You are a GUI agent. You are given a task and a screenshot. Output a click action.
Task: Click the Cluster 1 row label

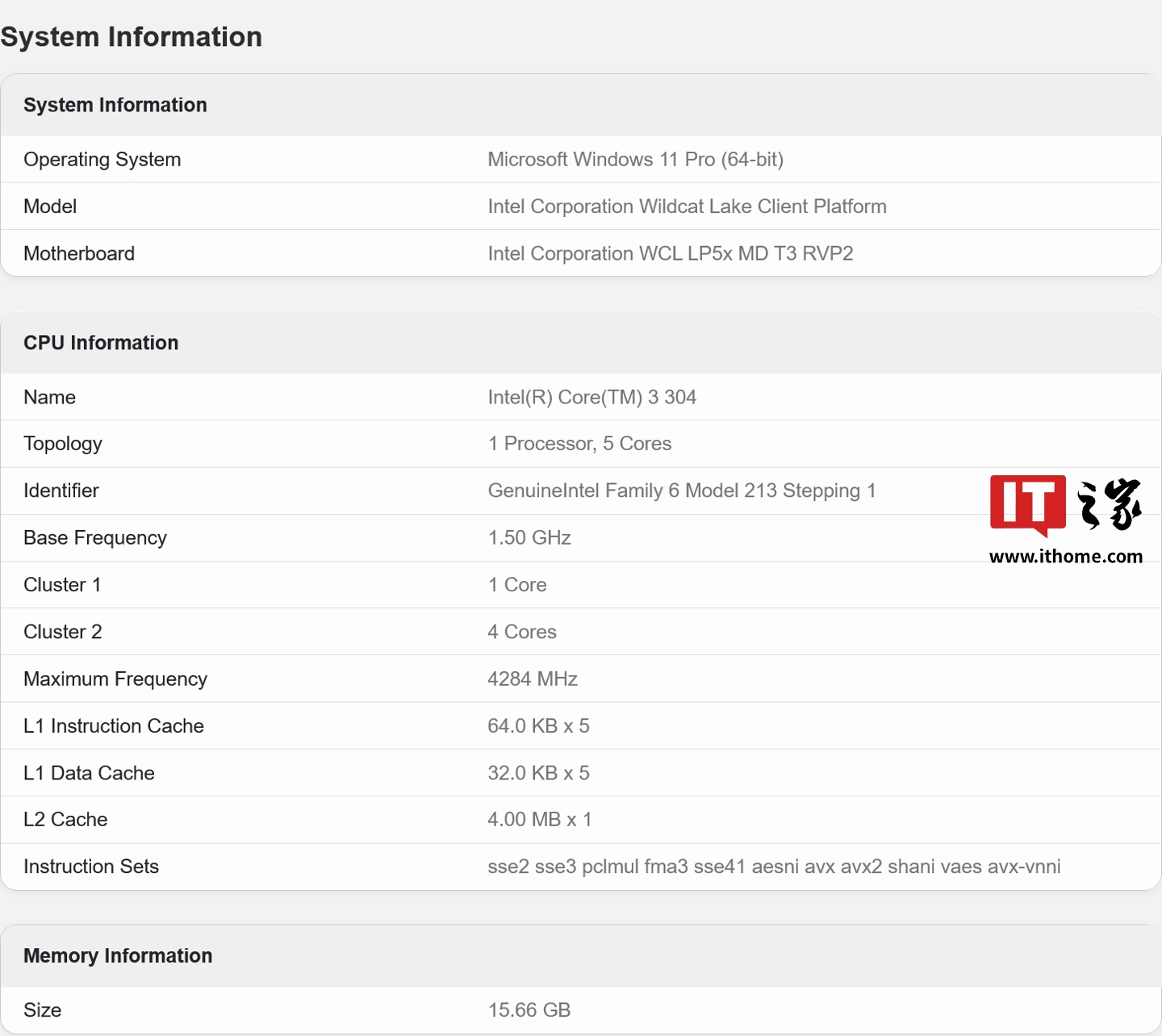(62, 585)
